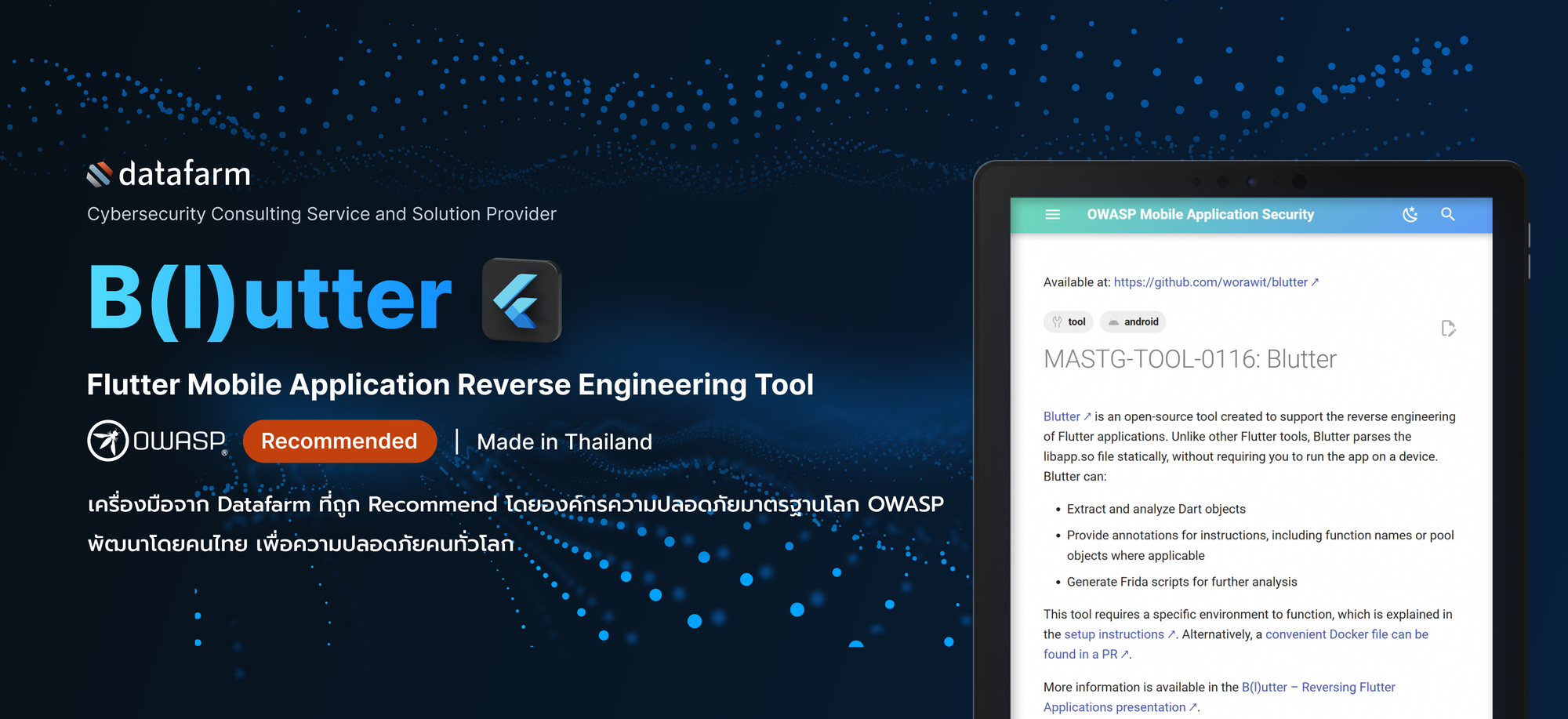Open the convenient Docker file PR link
Image resolution: width=1568 pixels, height=719 pixels.
[x=1346, y=634]
